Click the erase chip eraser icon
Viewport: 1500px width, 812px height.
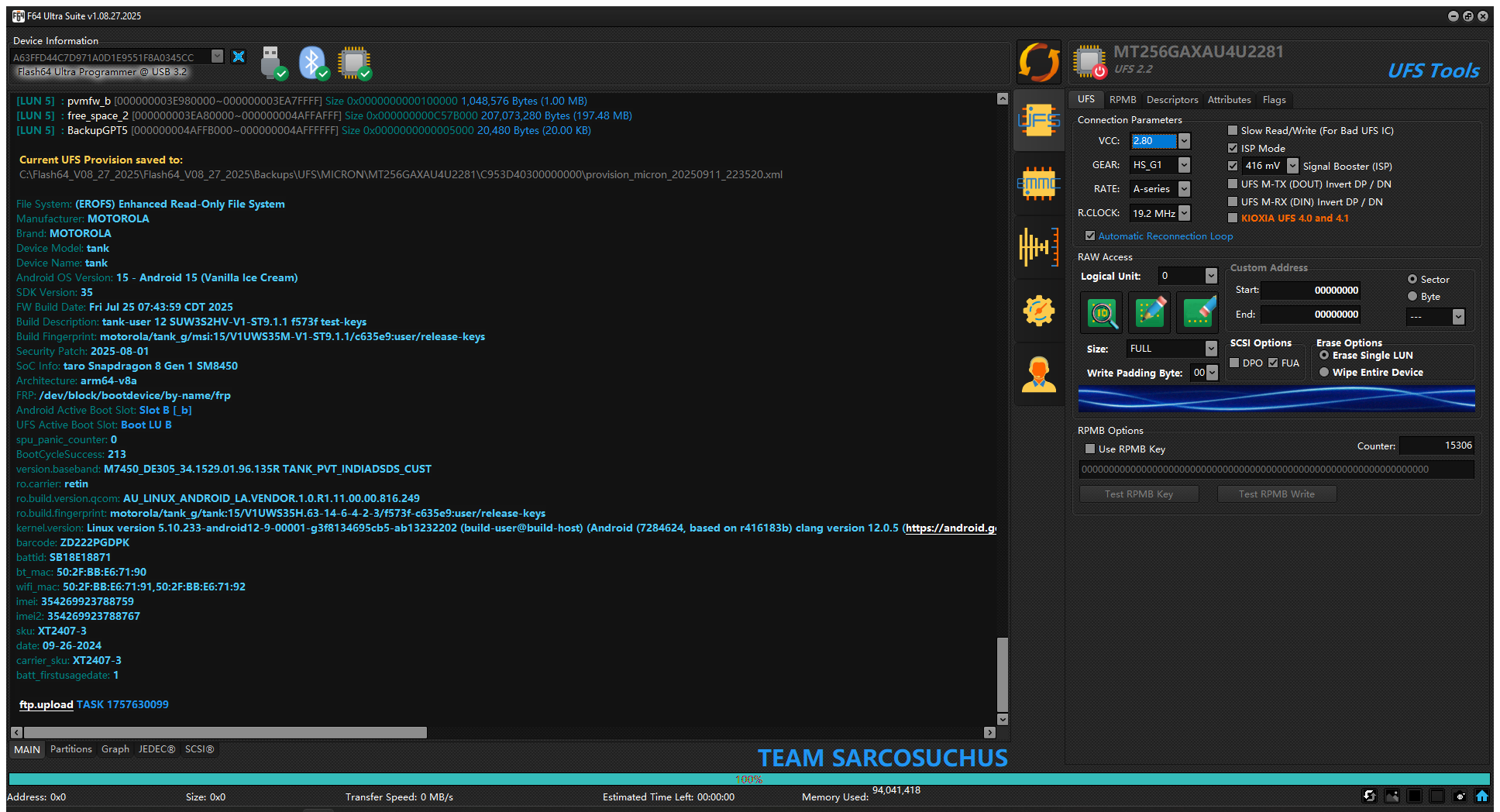click(x=1198, y=312)
